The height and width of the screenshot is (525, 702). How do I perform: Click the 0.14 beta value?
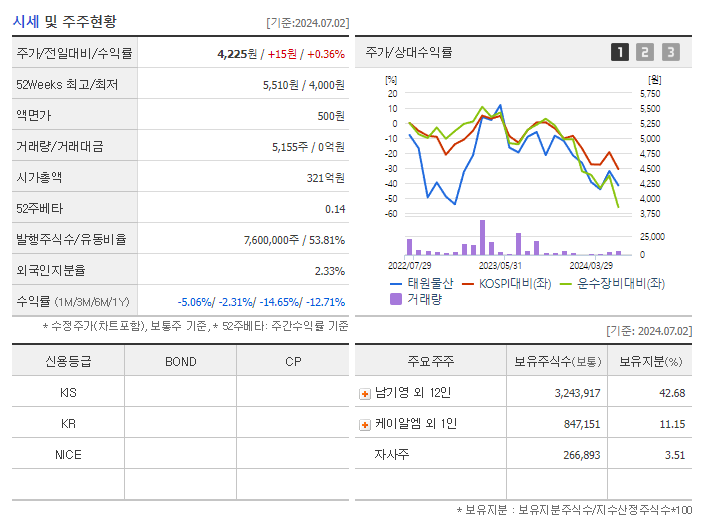click(335, 209)
